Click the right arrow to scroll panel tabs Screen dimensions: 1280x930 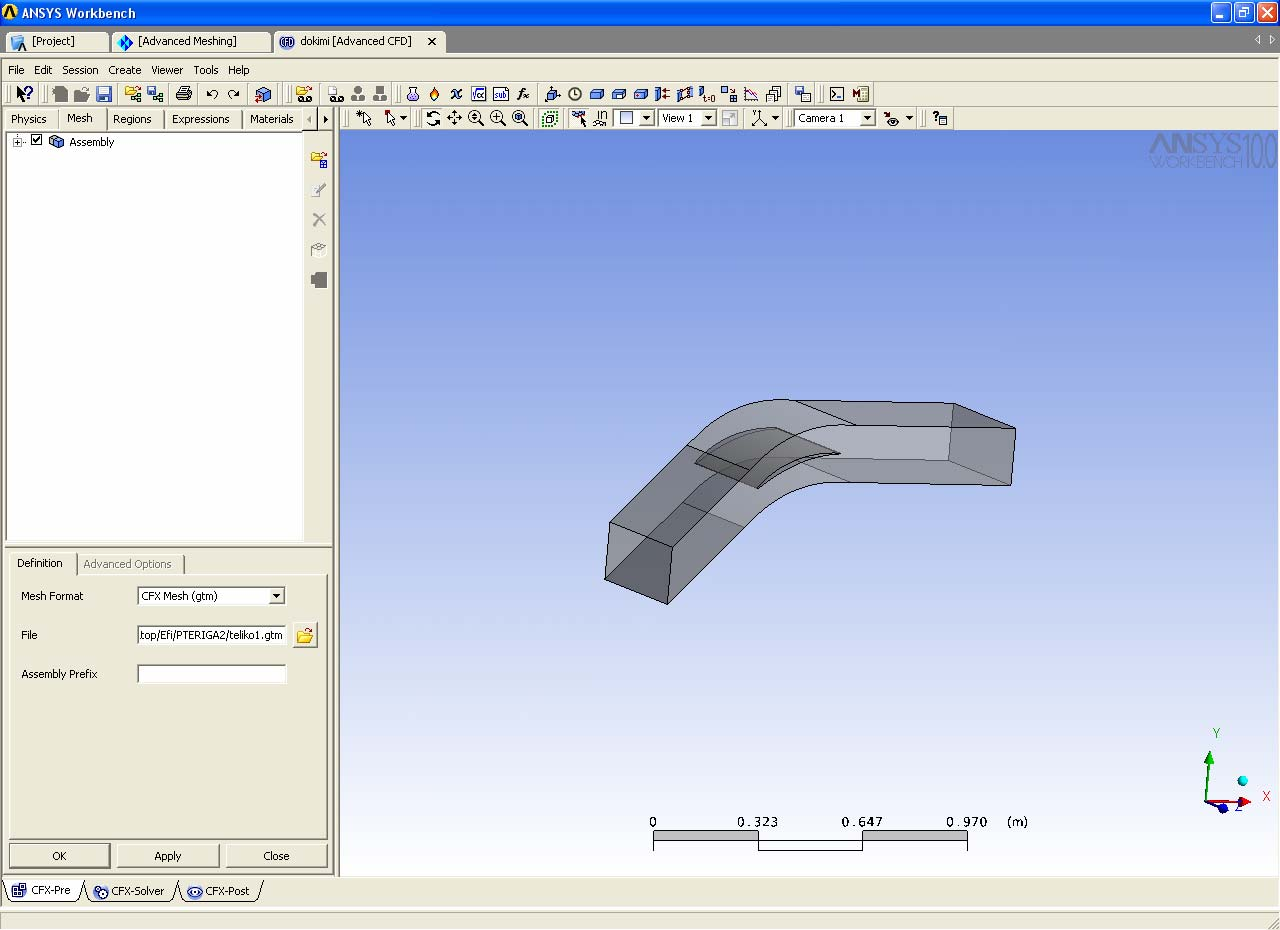click(325, 119)
